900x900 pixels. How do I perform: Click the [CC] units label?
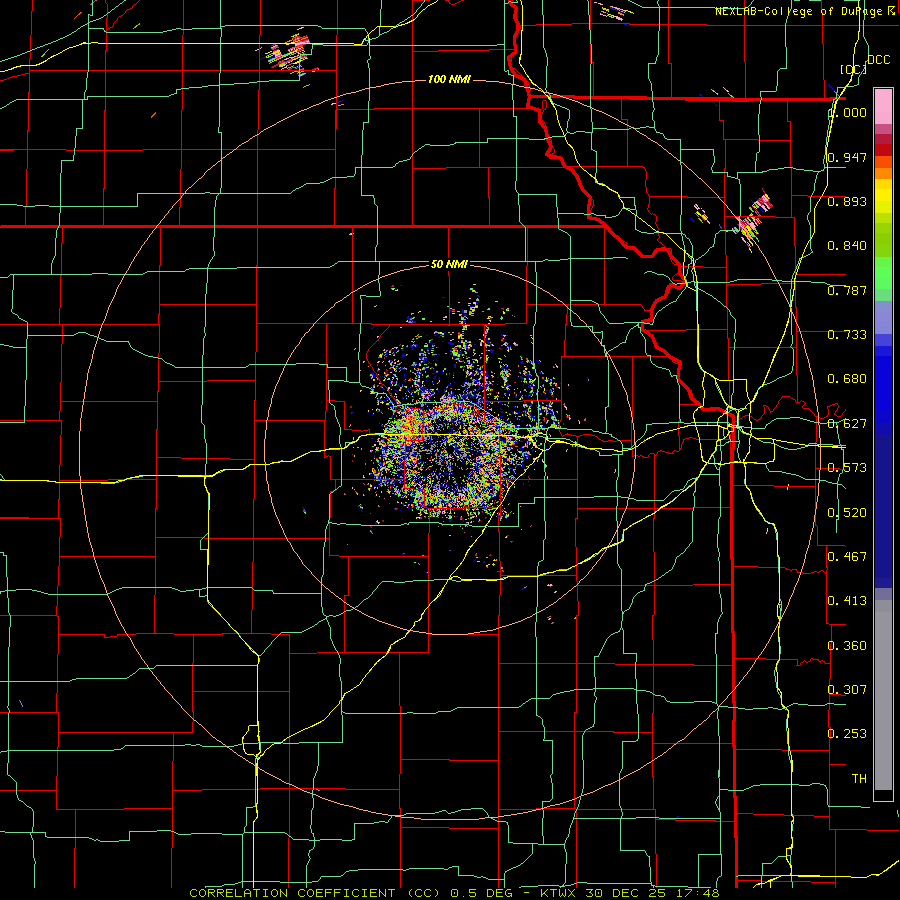click(x=853, y=69)
